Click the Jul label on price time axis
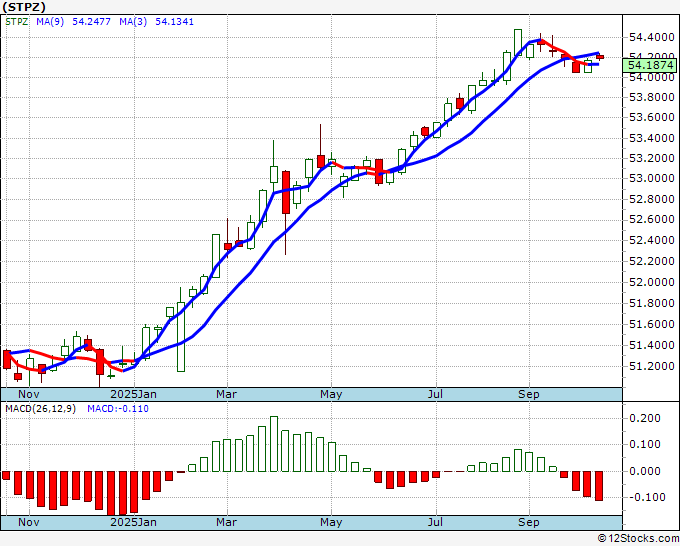The height and width of the screenshot is (546, 680). [x=435, y=394]
